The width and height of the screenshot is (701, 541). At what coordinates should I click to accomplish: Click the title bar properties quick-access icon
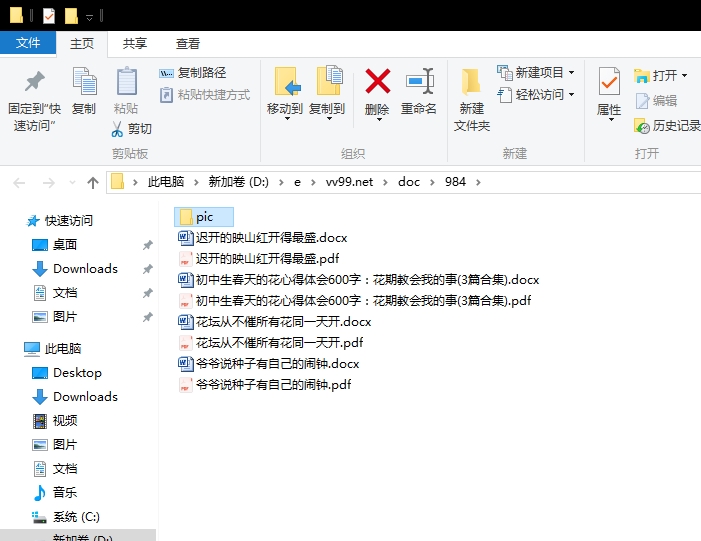tap(49, 16)
